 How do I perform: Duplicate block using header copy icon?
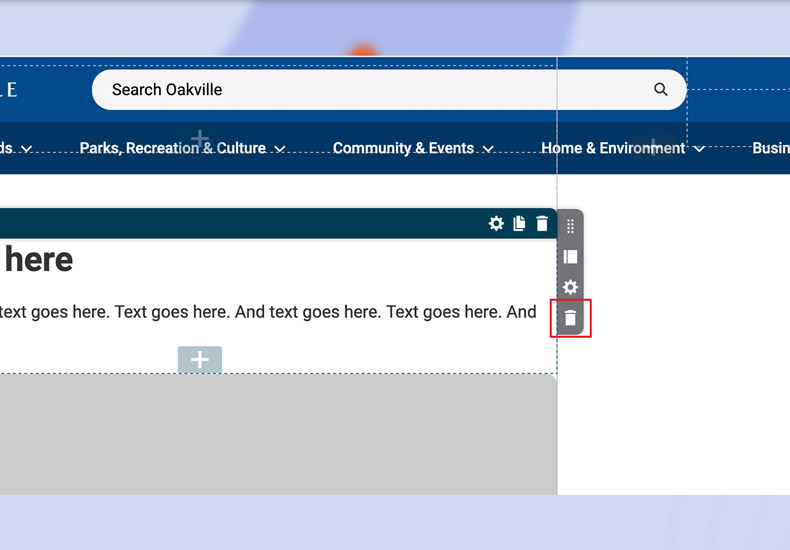tap(519, 223)
